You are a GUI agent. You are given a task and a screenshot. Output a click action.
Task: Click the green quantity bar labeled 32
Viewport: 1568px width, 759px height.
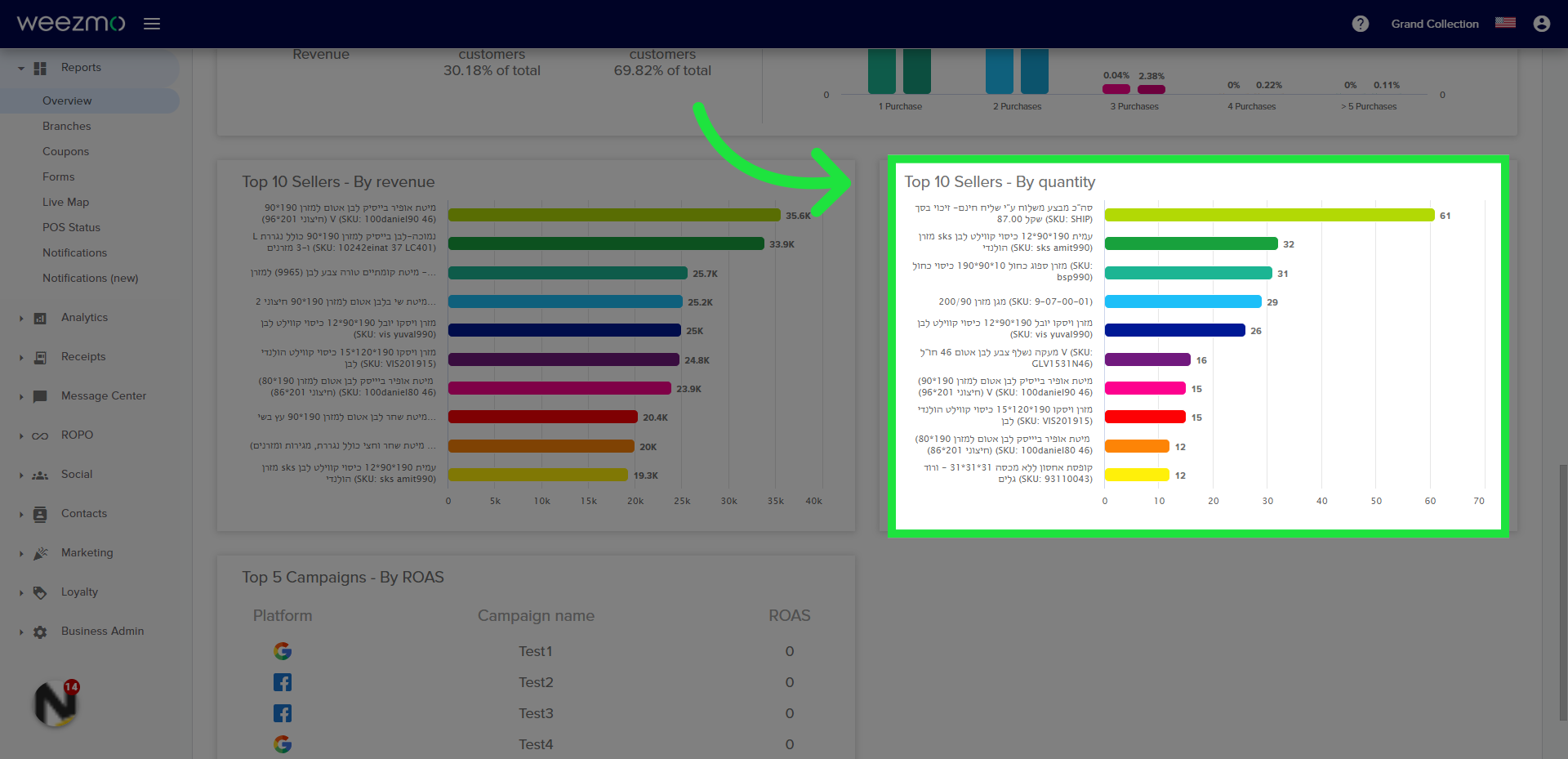(x=1192, y=243)
